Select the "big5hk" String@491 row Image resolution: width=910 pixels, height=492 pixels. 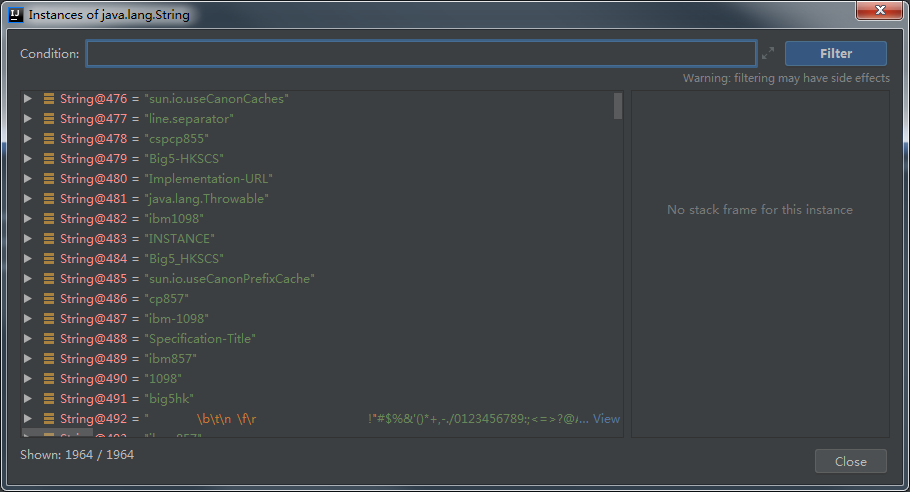point(322,399)
